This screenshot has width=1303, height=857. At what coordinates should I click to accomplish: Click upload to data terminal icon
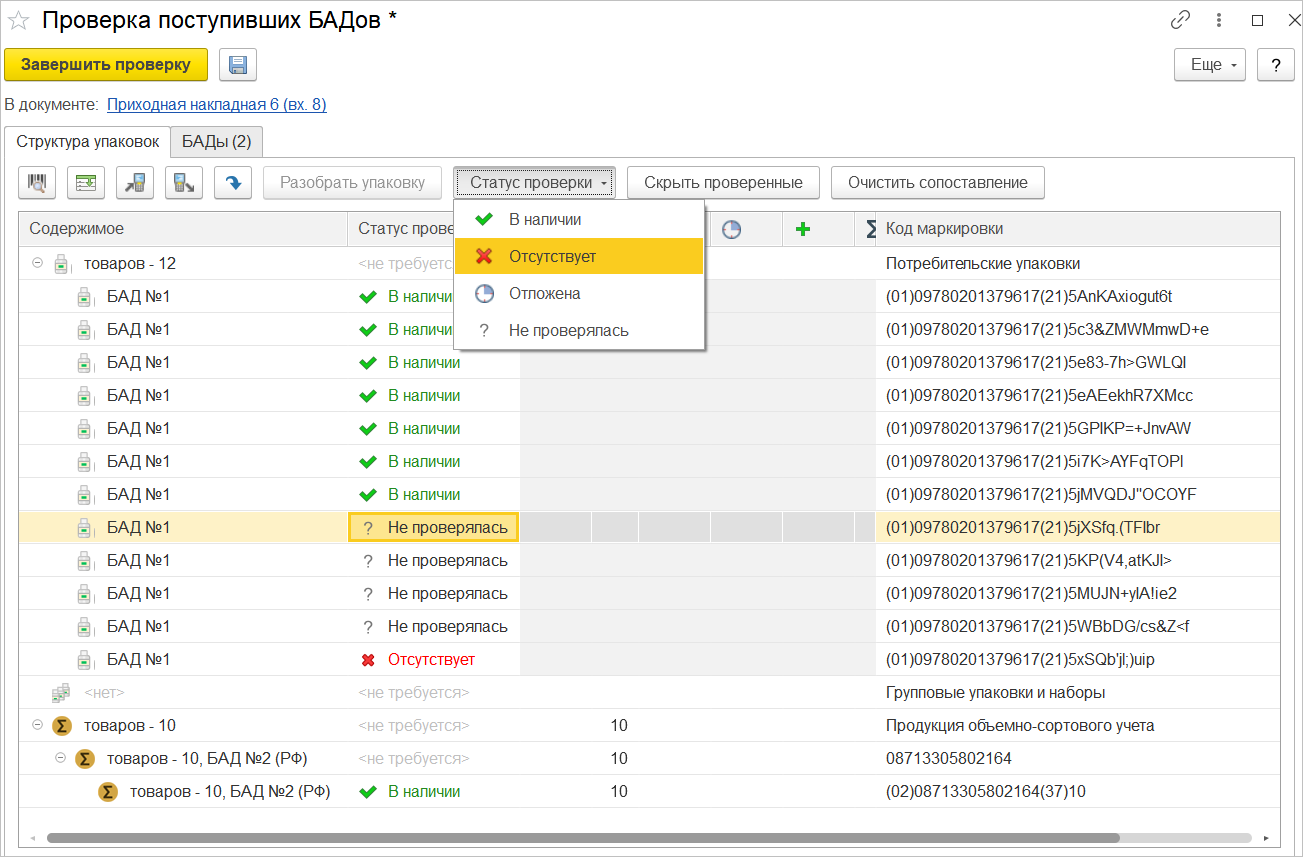(184, 183)
